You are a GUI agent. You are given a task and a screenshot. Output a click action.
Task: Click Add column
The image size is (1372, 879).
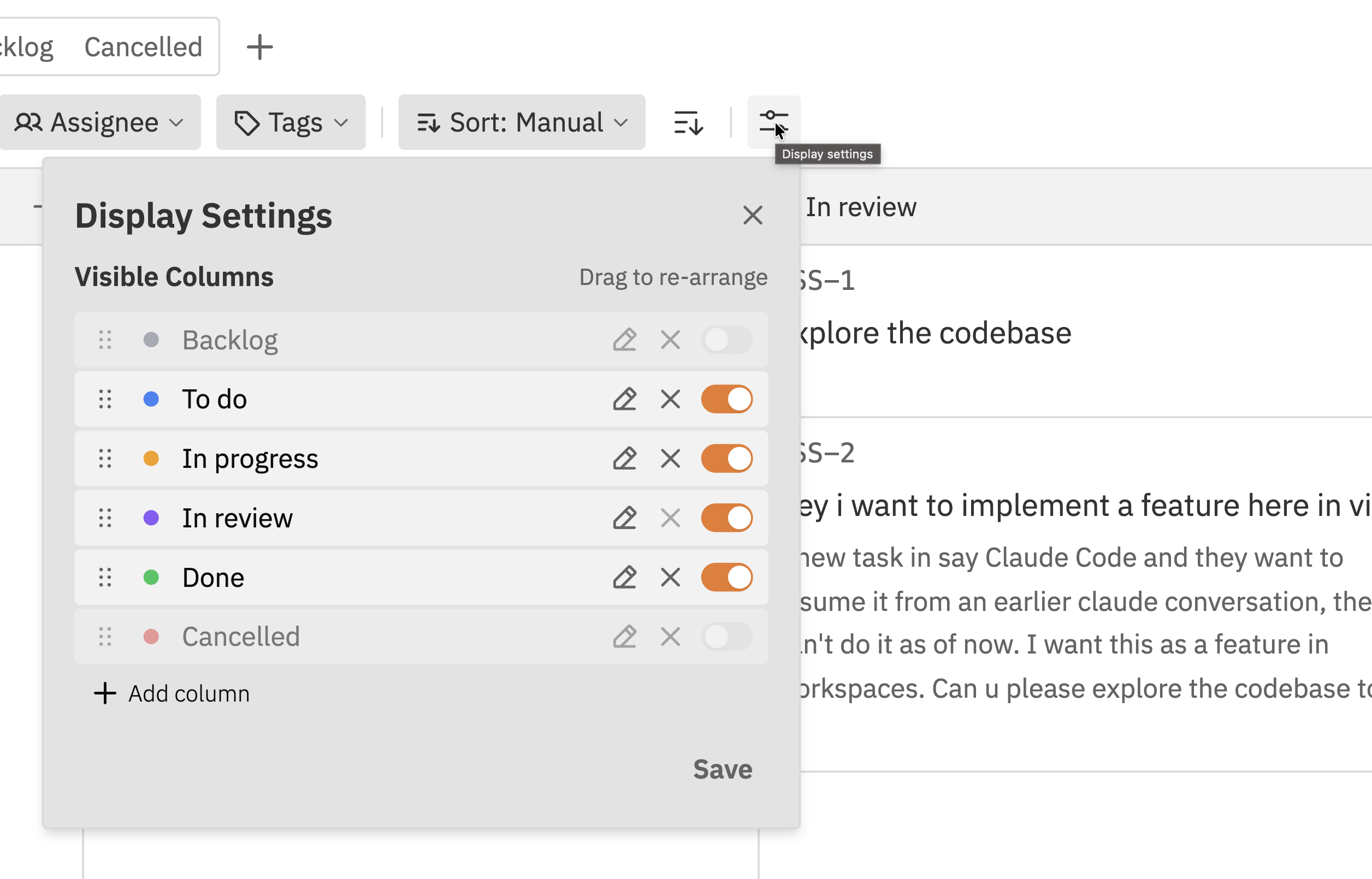[171, 693]
